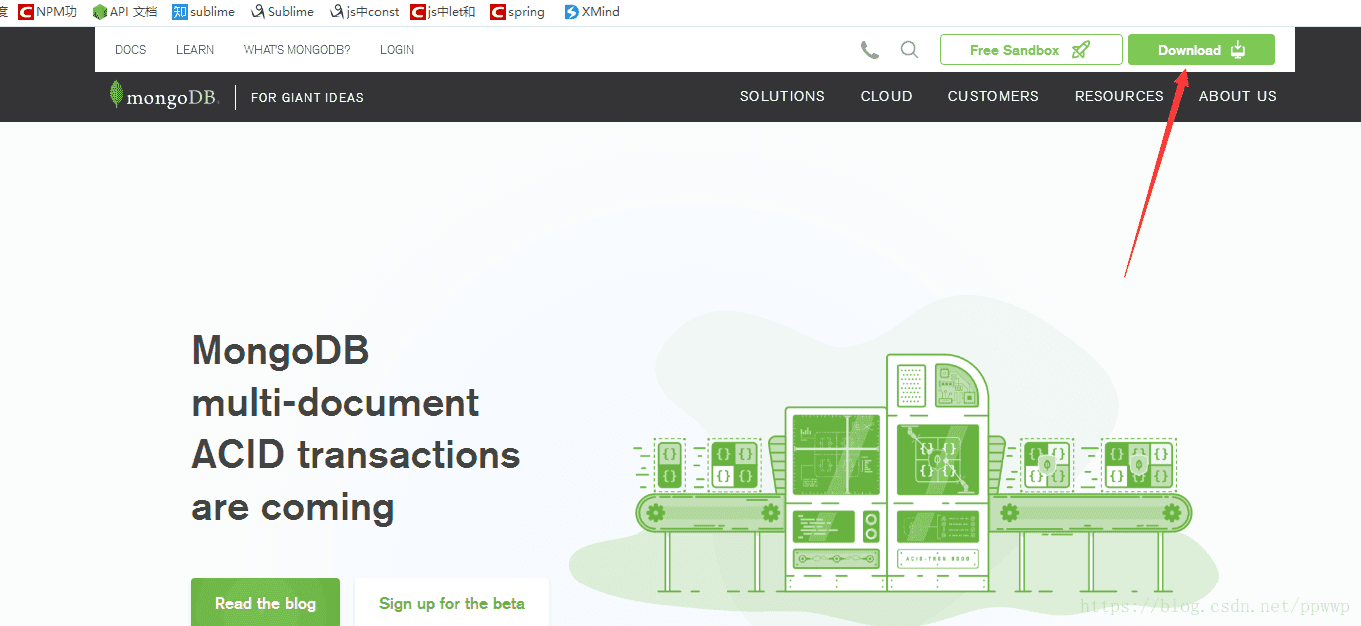
Task: Open the js中const bookmark
Action: (365, 12)
